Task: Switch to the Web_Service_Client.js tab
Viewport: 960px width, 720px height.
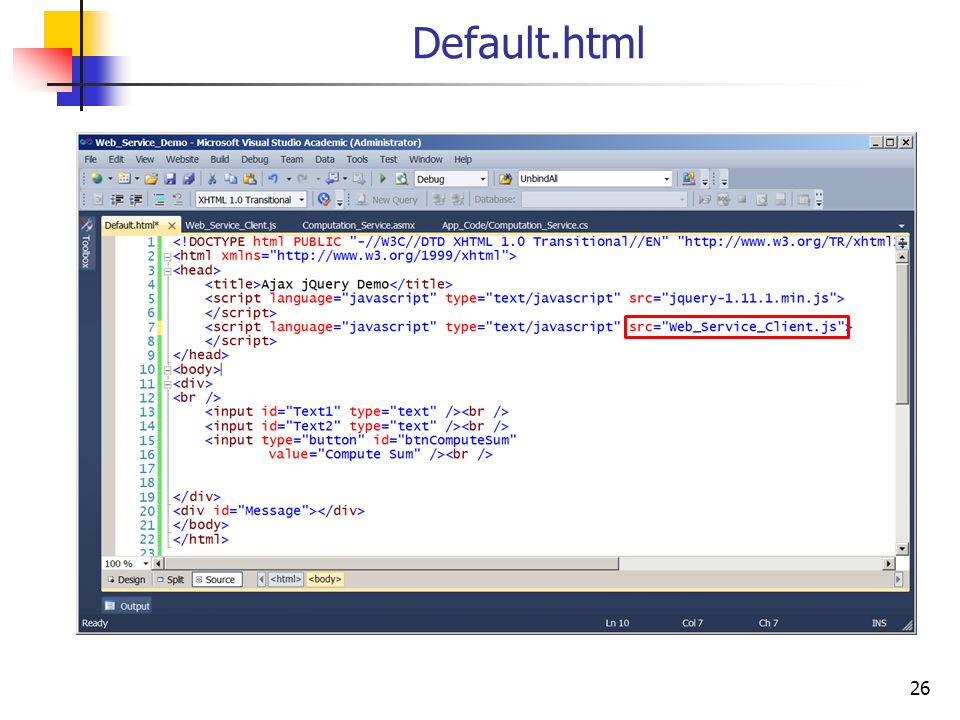Action: [231, 226]
